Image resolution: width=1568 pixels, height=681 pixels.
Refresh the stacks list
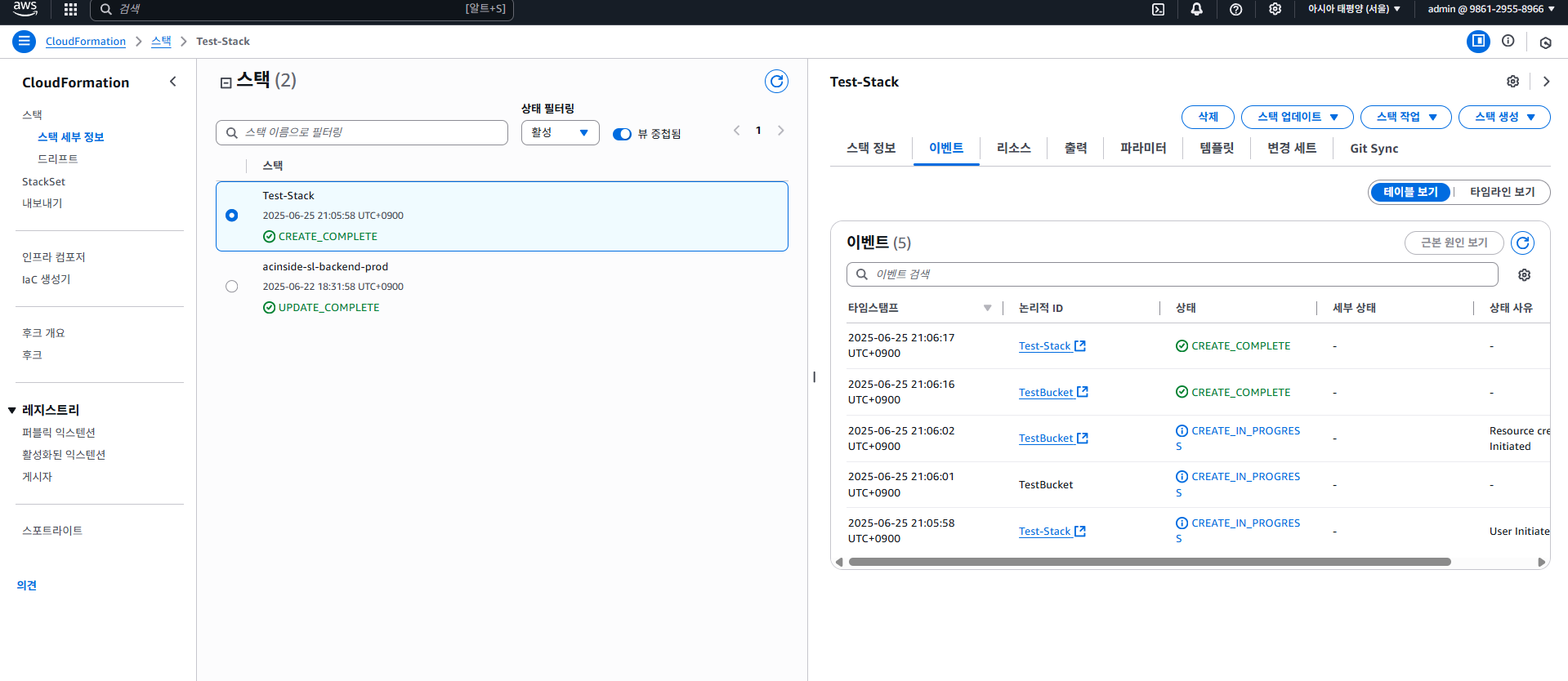pyautogui.click(x=776, y=81)
